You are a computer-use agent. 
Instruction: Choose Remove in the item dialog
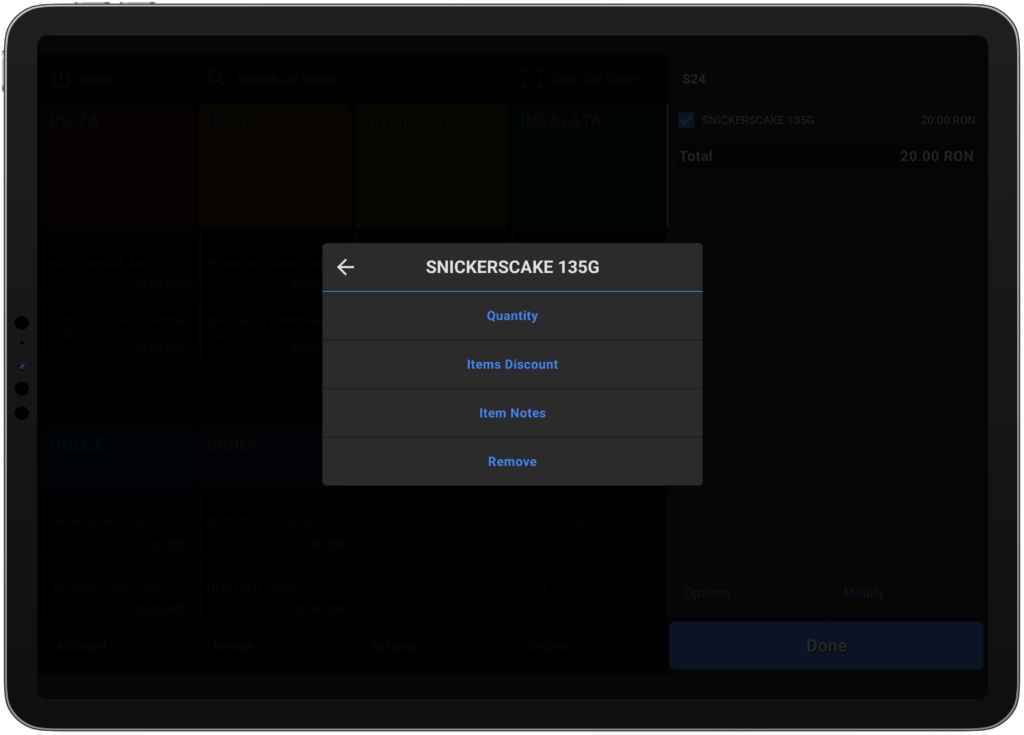[512, 461]
